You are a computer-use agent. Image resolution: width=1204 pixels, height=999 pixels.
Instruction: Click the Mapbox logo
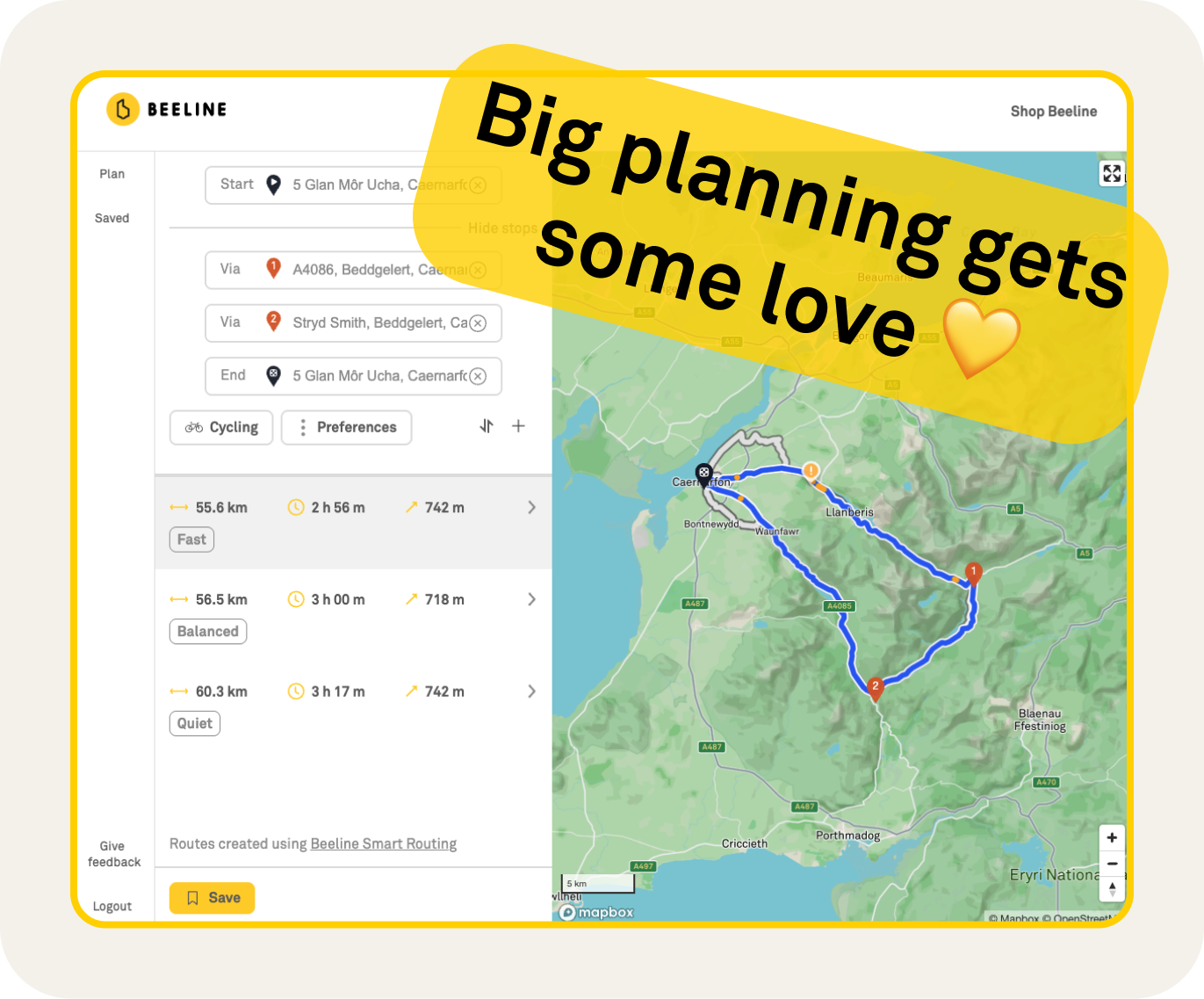coord(597,912)
